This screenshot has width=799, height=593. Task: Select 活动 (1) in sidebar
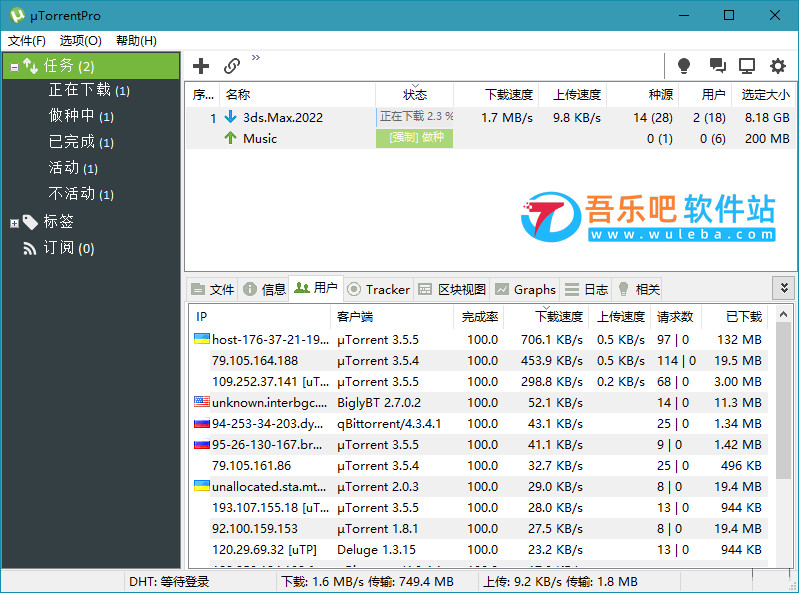(73, 168)
